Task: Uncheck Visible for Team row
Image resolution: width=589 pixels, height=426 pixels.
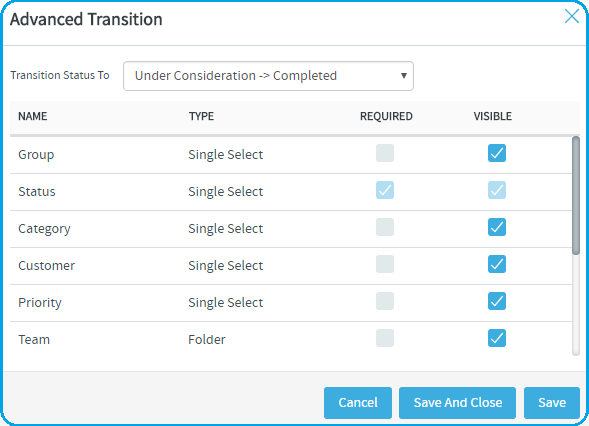Action: coord(497,338)
